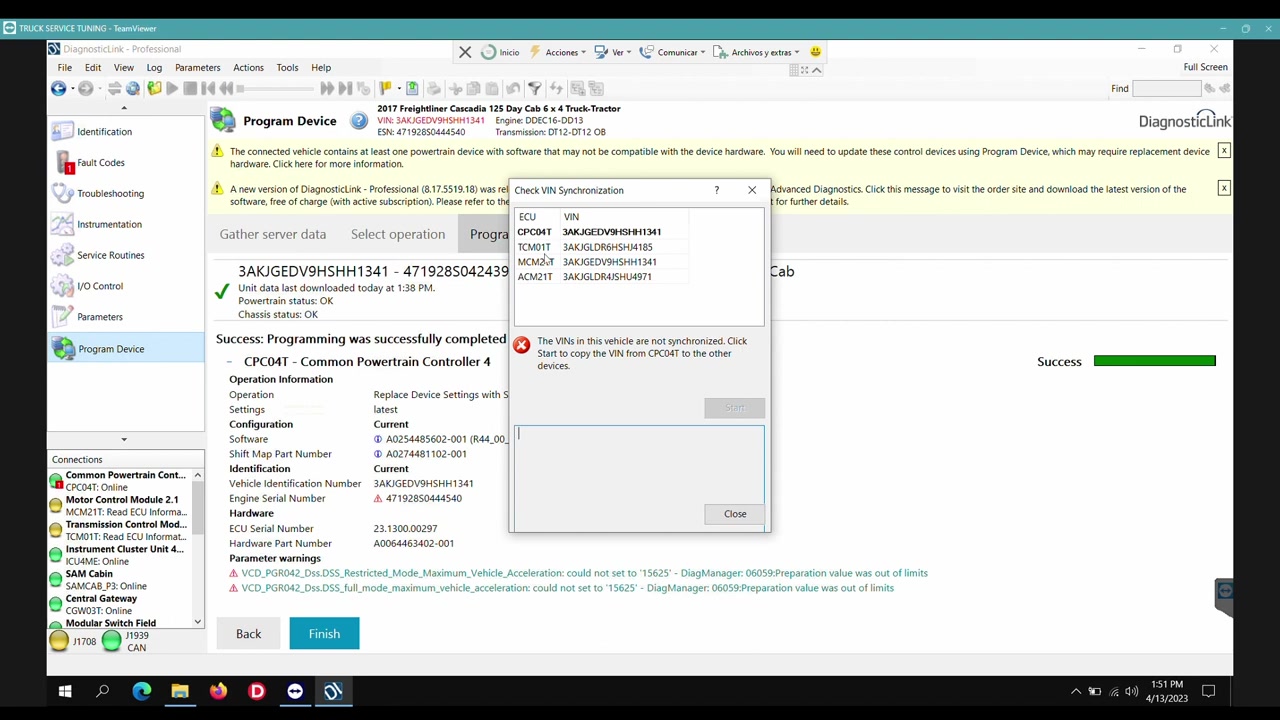The height and width of the screenshot is (720, 1280).
Task: Open the File menu
Action: [64, 68]
